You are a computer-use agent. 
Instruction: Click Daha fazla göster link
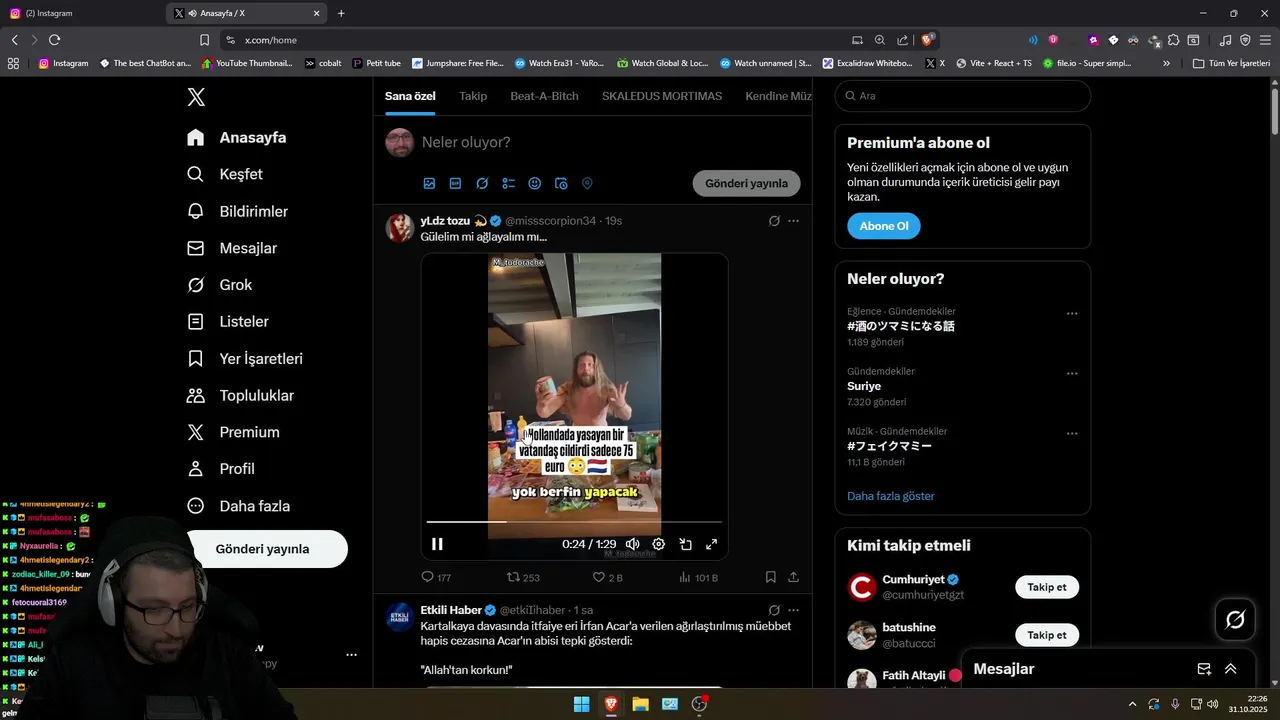[x=891, y=496]
